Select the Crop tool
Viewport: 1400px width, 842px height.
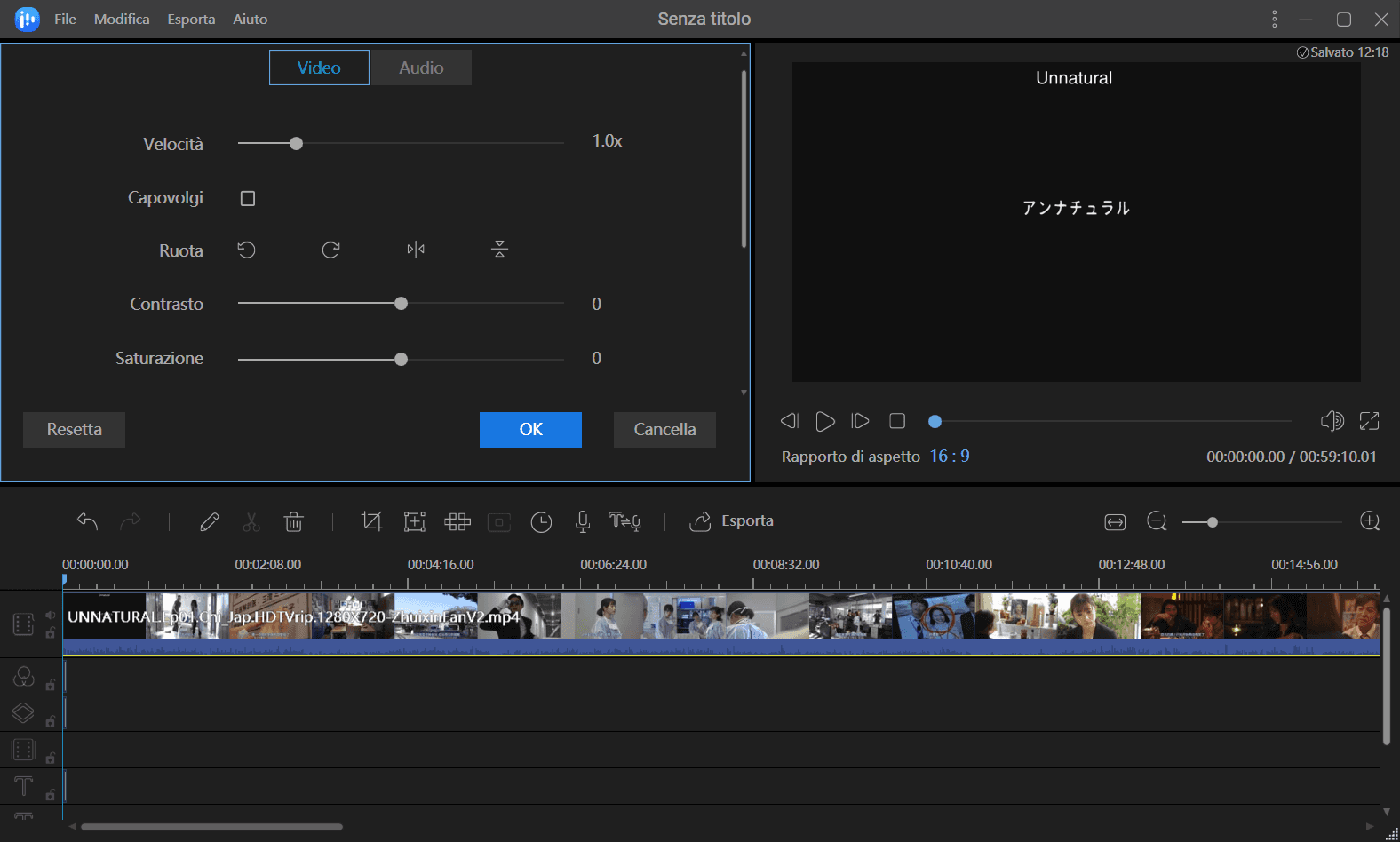click(372, 521)
